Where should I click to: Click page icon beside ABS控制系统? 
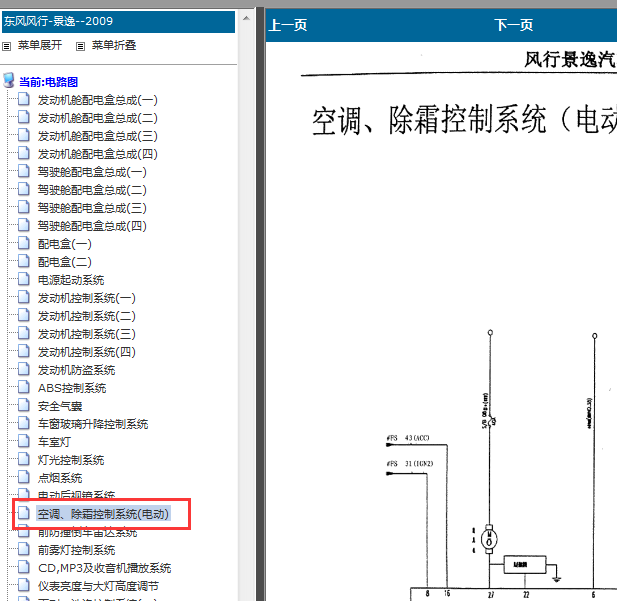pos(24,387)
